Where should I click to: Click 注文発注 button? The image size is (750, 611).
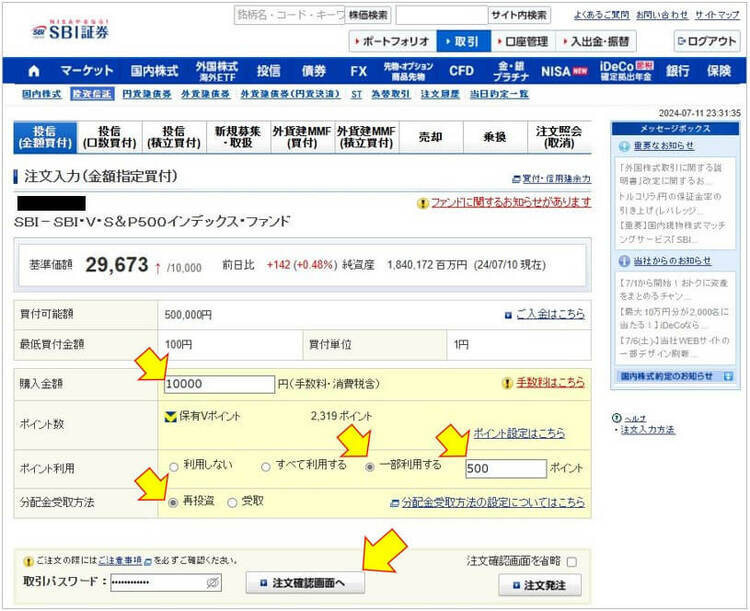tap(540, 585)
